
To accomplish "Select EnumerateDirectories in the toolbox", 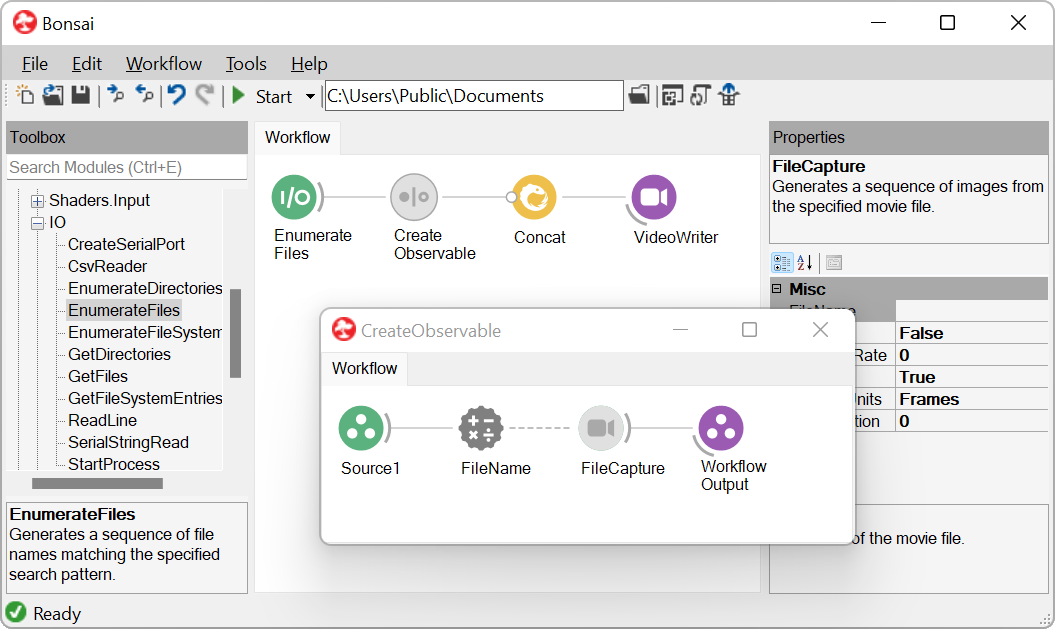I will tap(145, 288).
